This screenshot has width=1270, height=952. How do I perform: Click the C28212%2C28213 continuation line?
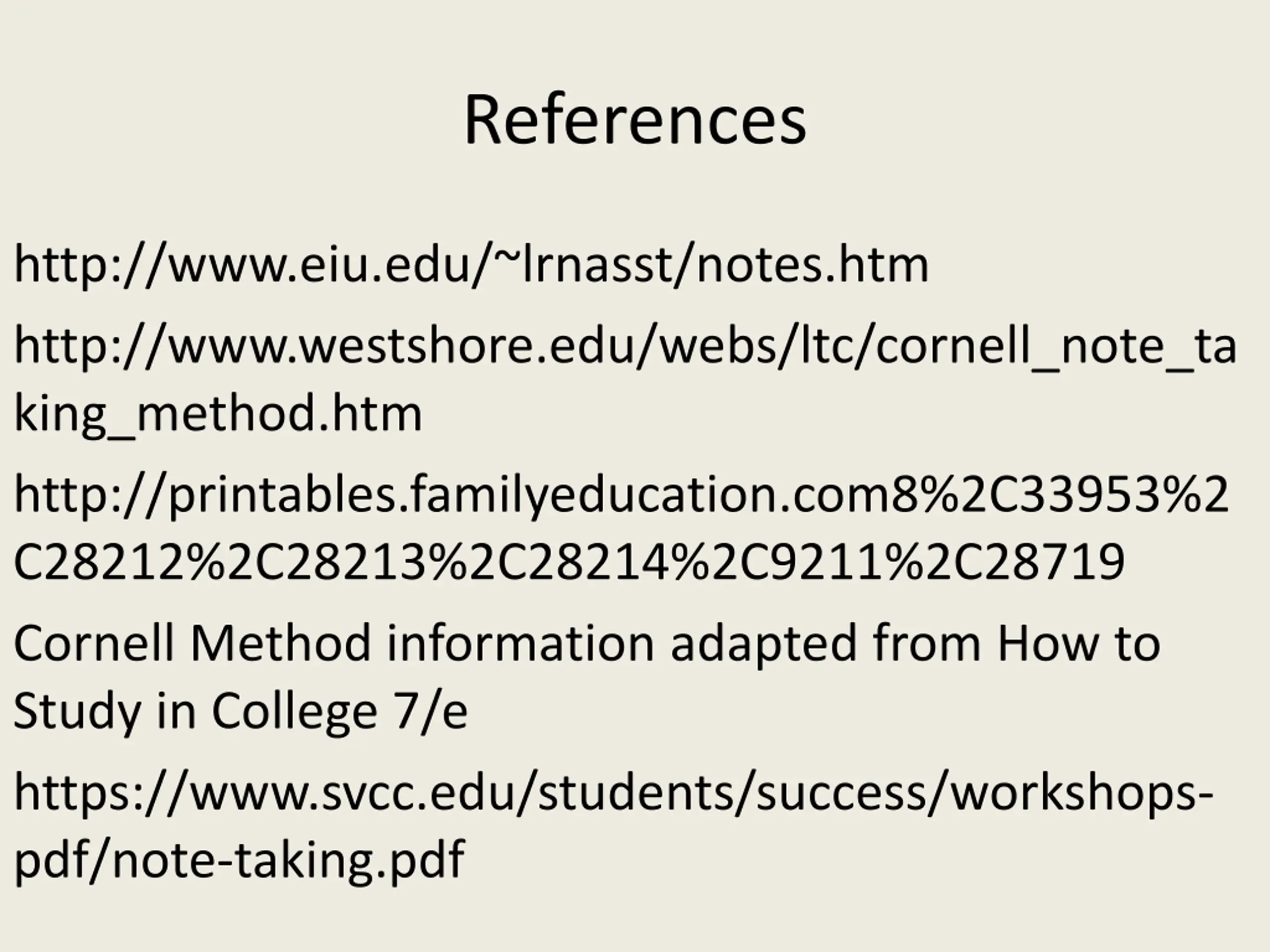click(569, 562)
